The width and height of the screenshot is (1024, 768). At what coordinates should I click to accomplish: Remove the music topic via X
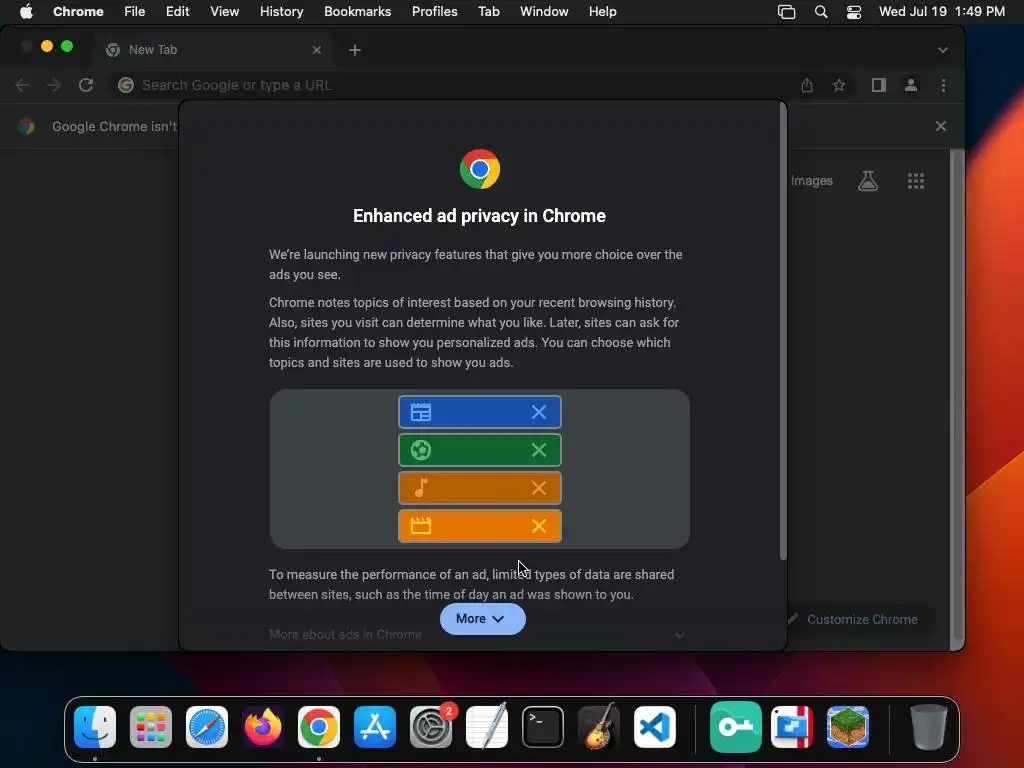(x=539, y=488)
